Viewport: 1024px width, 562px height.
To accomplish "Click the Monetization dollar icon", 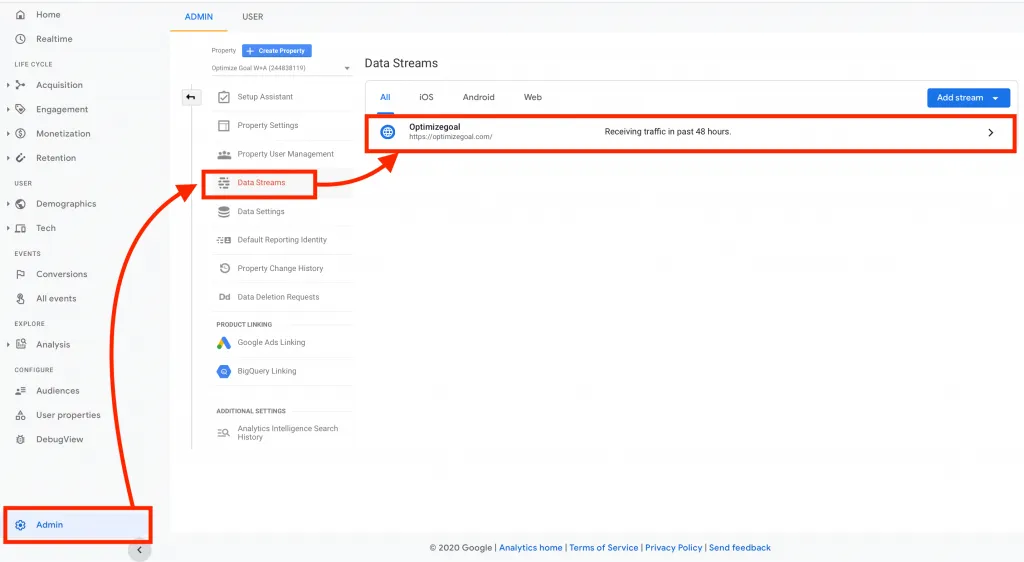I will point(20,133).
